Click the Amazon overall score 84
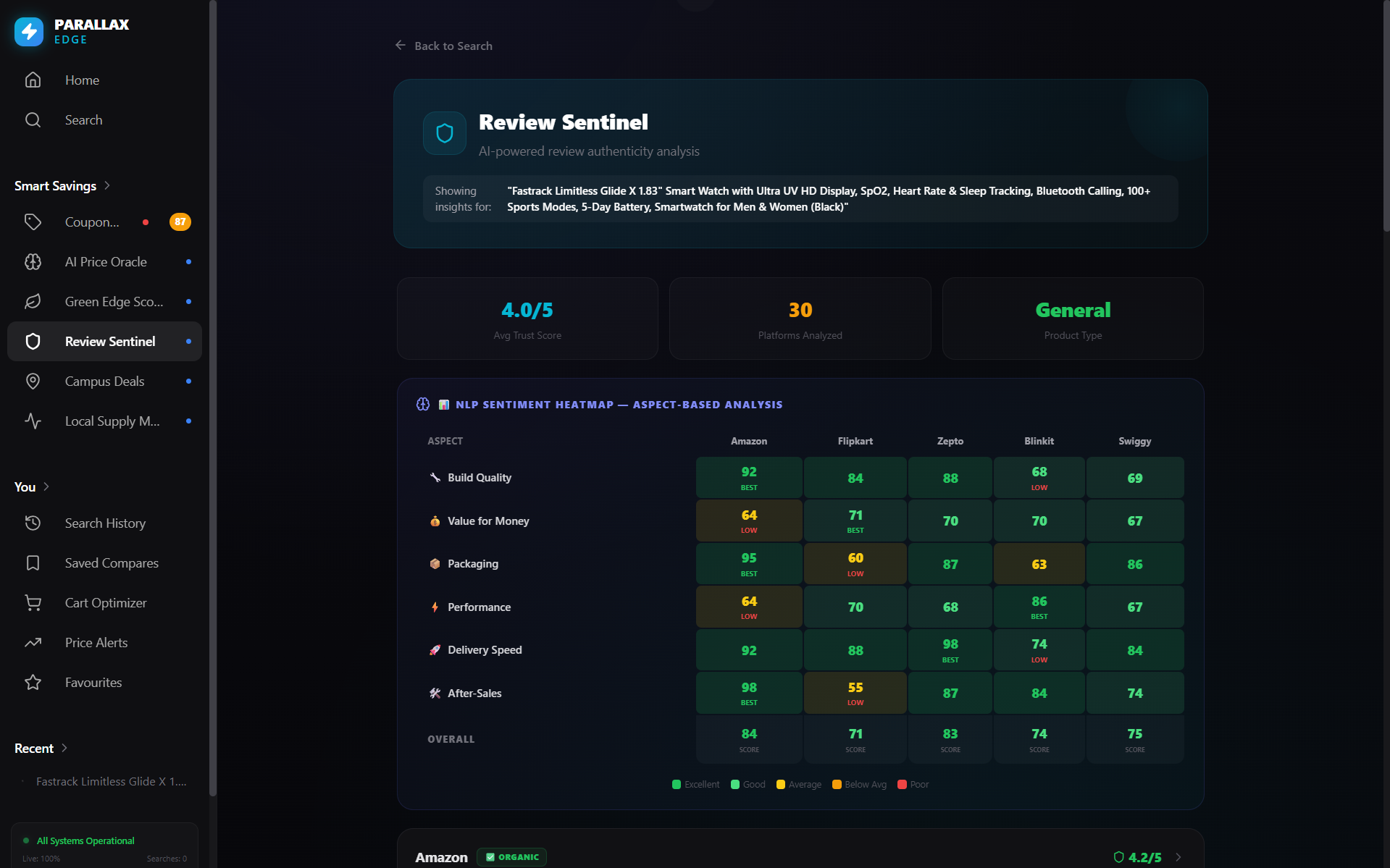The width and height of the screenshot is (1390, 868). [749, 739]
